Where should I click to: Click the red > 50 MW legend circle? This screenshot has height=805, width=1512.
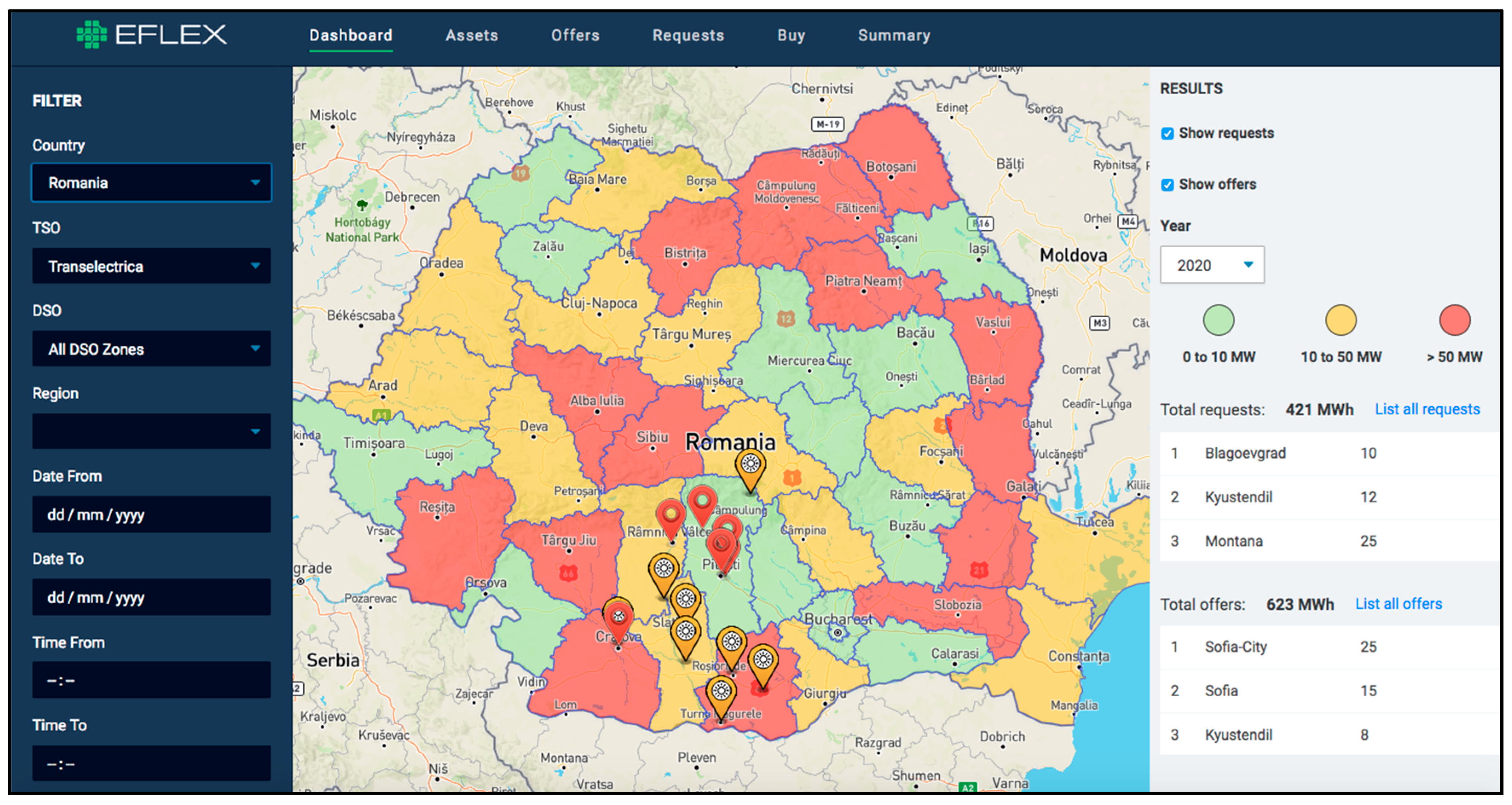click(1454, 321)
